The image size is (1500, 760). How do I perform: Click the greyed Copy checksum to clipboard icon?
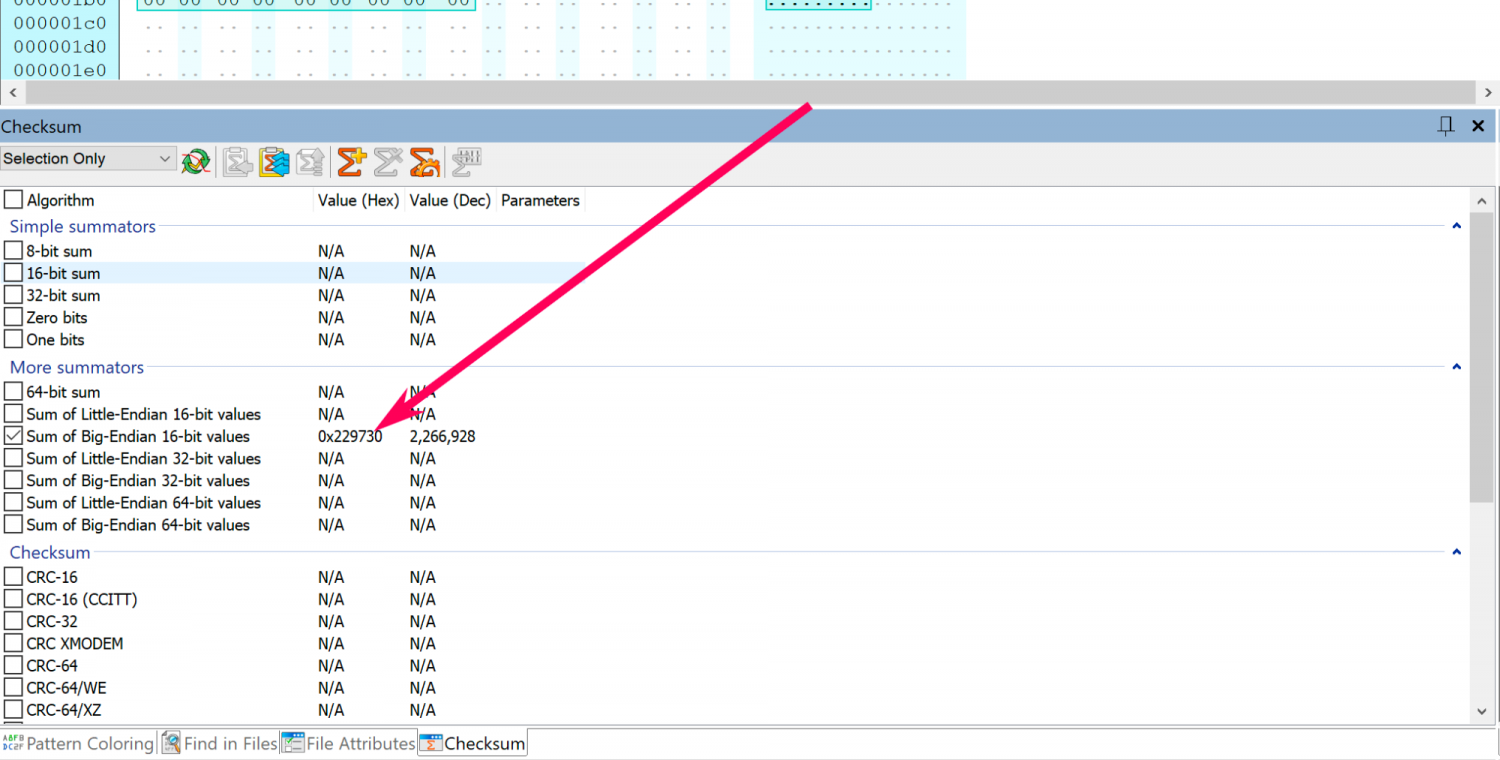238,160
